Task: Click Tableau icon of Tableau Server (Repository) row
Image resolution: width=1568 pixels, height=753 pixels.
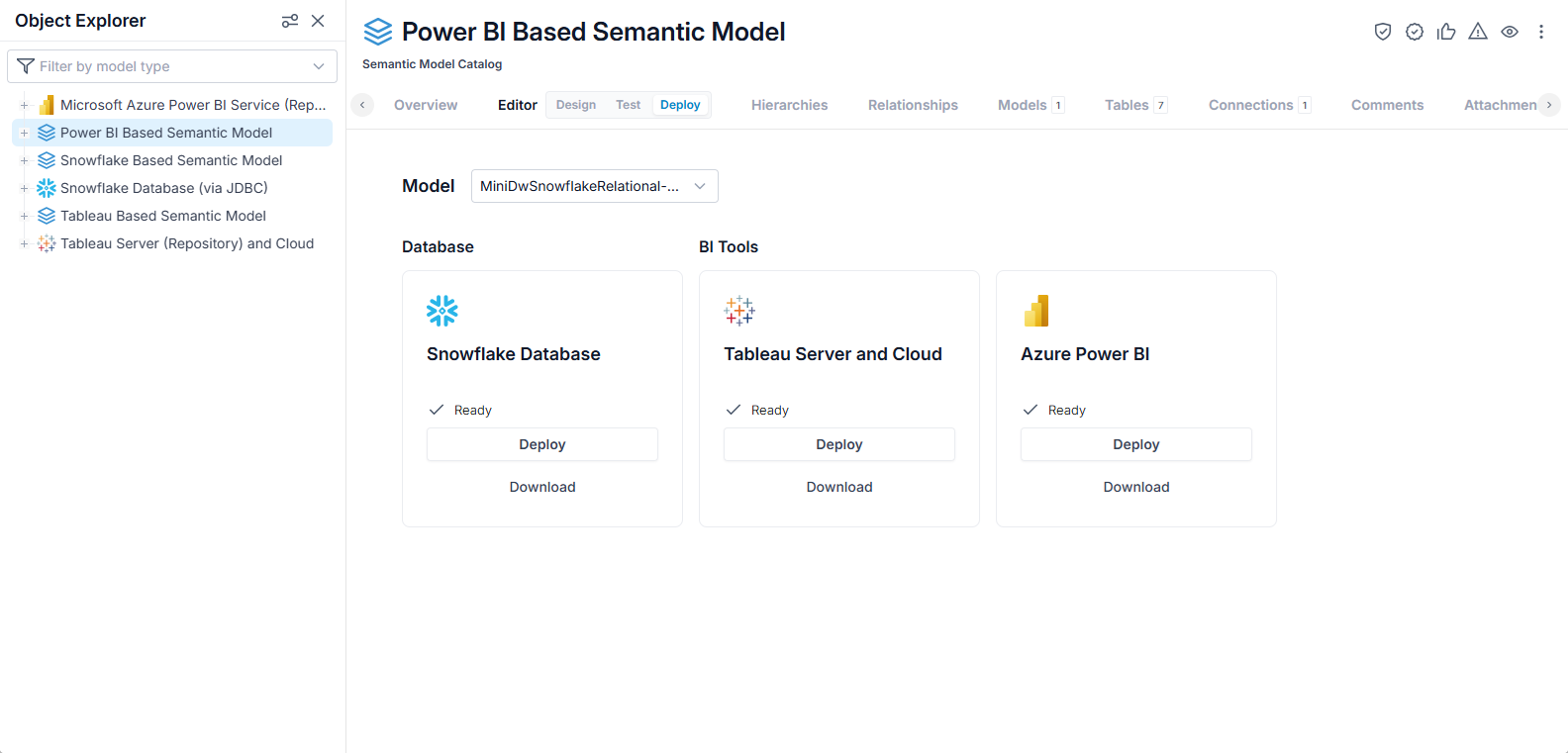Action: pyautogui.click(x=47, y=243)
